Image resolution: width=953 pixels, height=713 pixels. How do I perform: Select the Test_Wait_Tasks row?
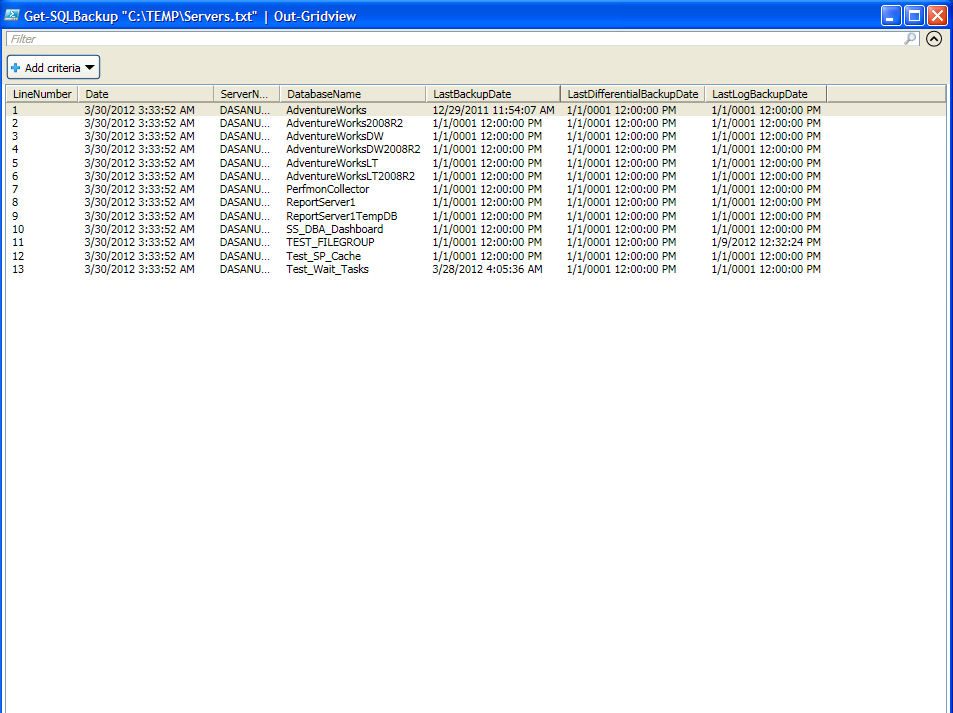click(327, 269)
